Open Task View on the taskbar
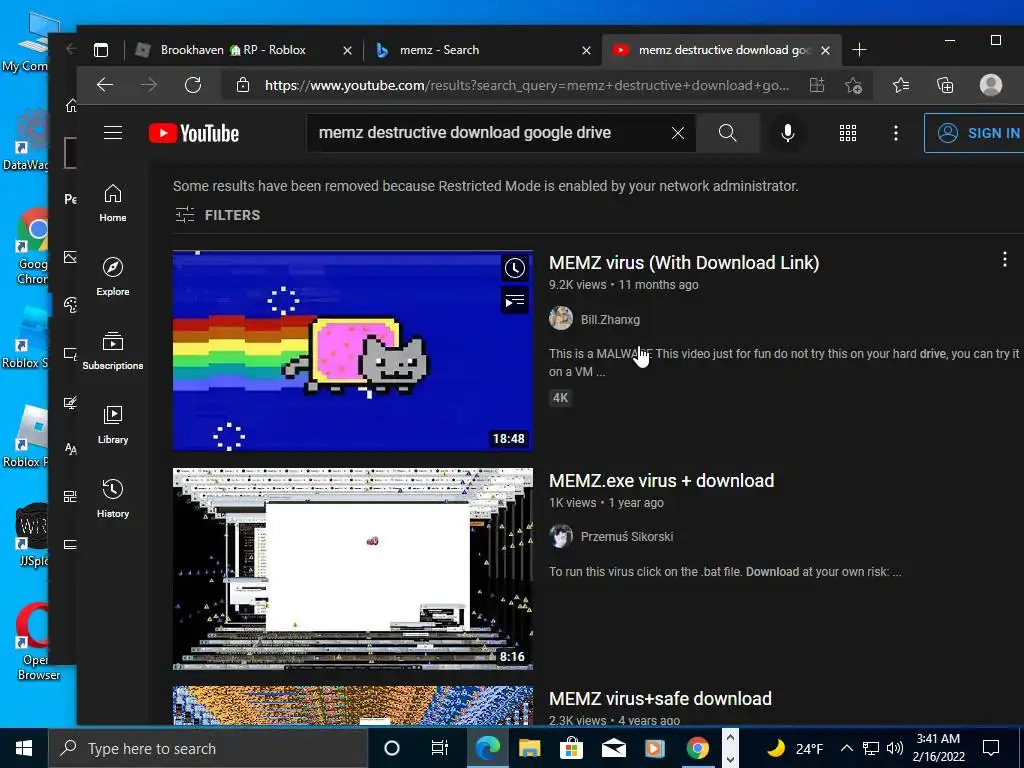 pyautogui.click(x=440, y=748)
